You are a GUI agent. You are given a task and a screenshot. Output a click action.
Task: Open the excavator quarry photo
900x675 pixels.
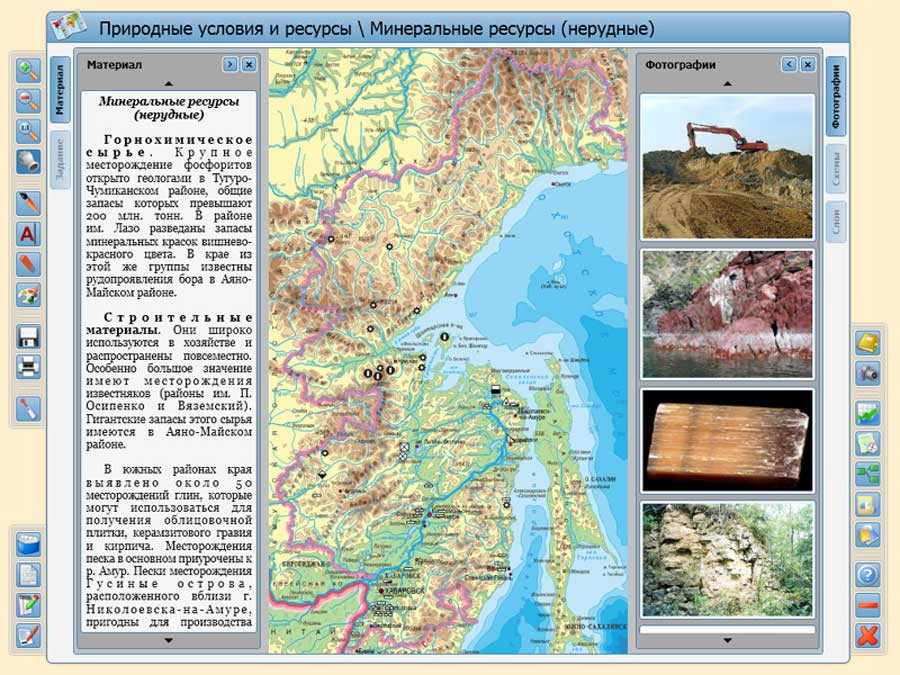[727, 166]
